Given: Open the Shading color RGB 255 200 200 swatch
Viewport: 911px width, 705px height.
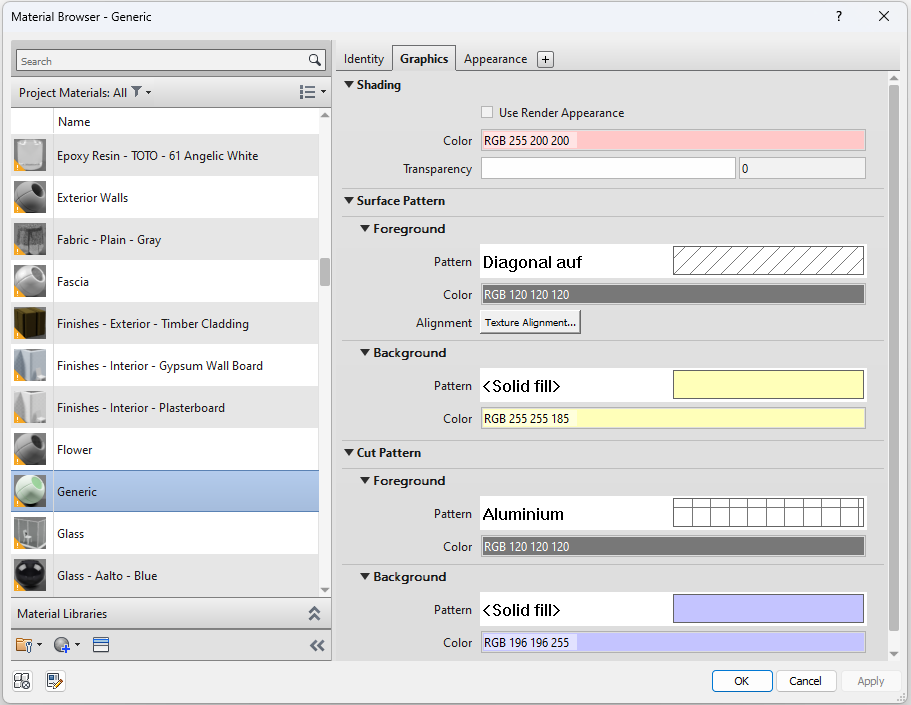Looking at the screenshot, I should click(x=673, y=141).
